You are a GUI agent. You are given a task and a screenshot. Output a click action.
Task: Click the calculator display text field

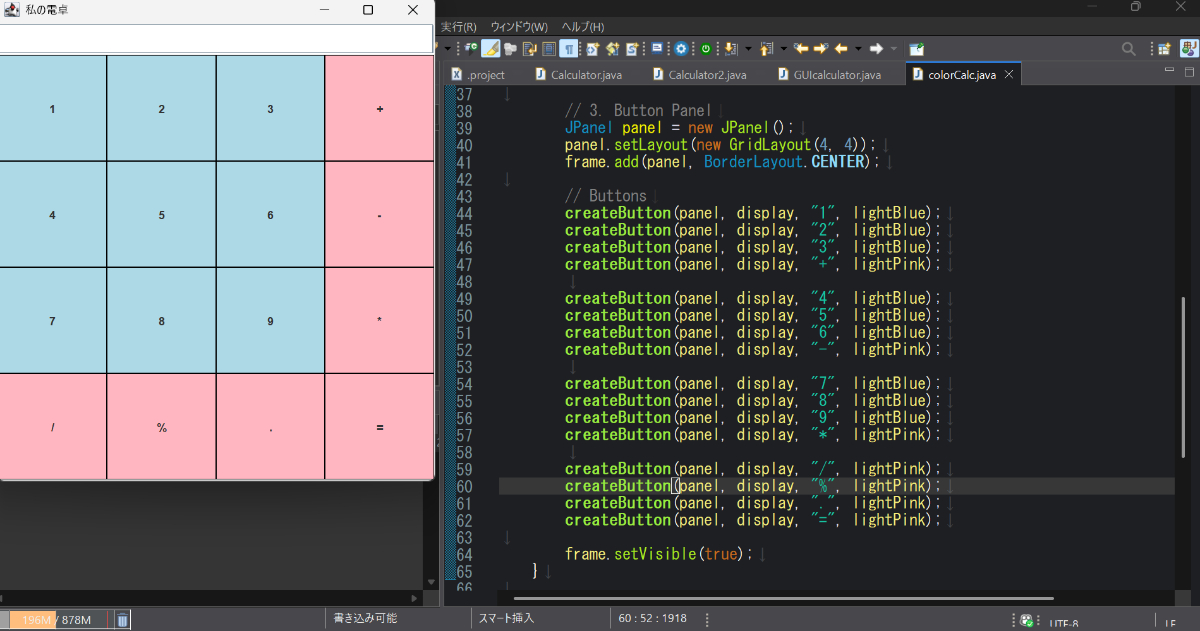click(x=215, y=39)
